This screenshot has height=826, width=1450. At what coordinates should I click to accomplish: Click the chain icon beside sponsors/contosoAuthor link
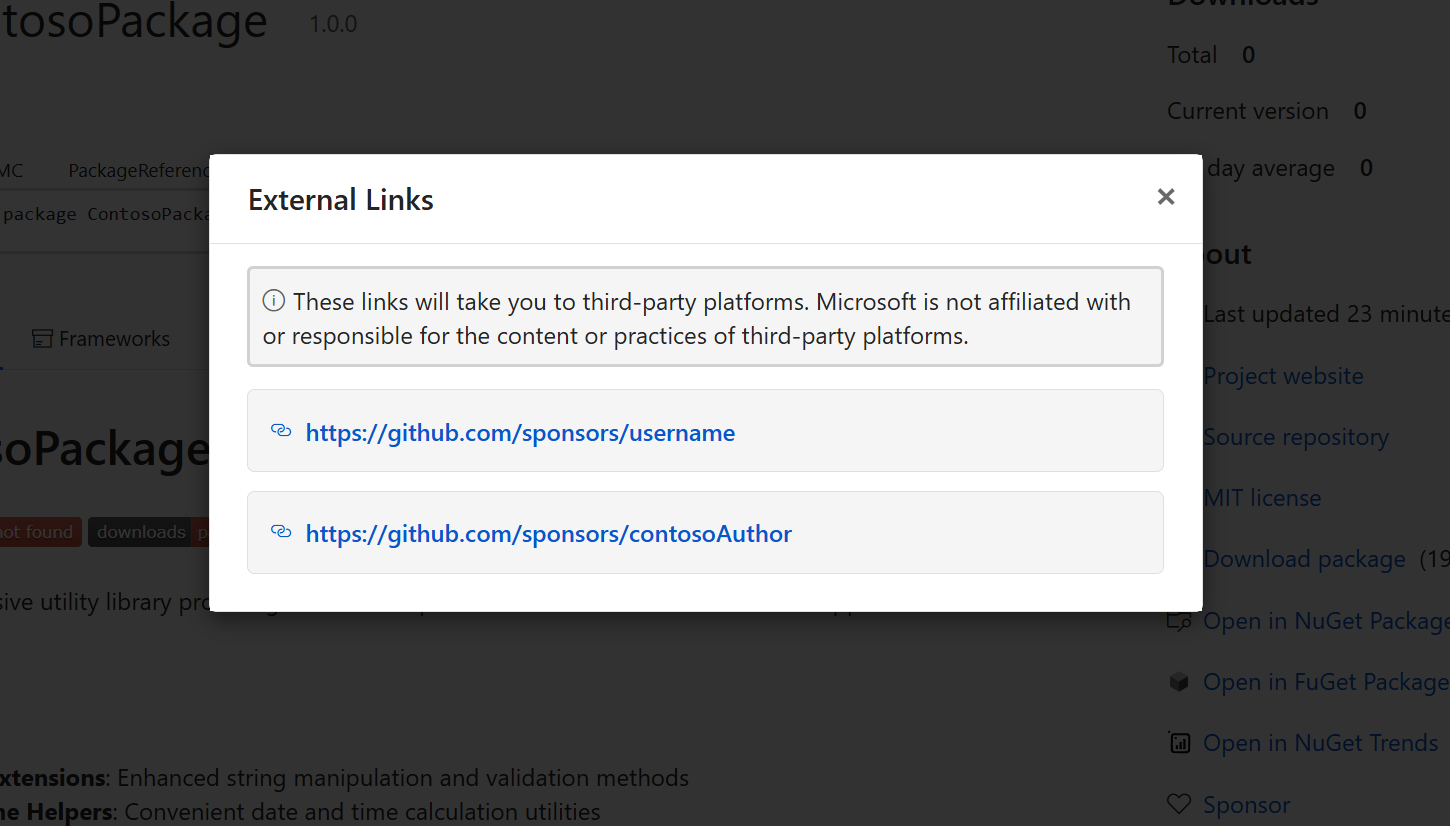point(281,532)
